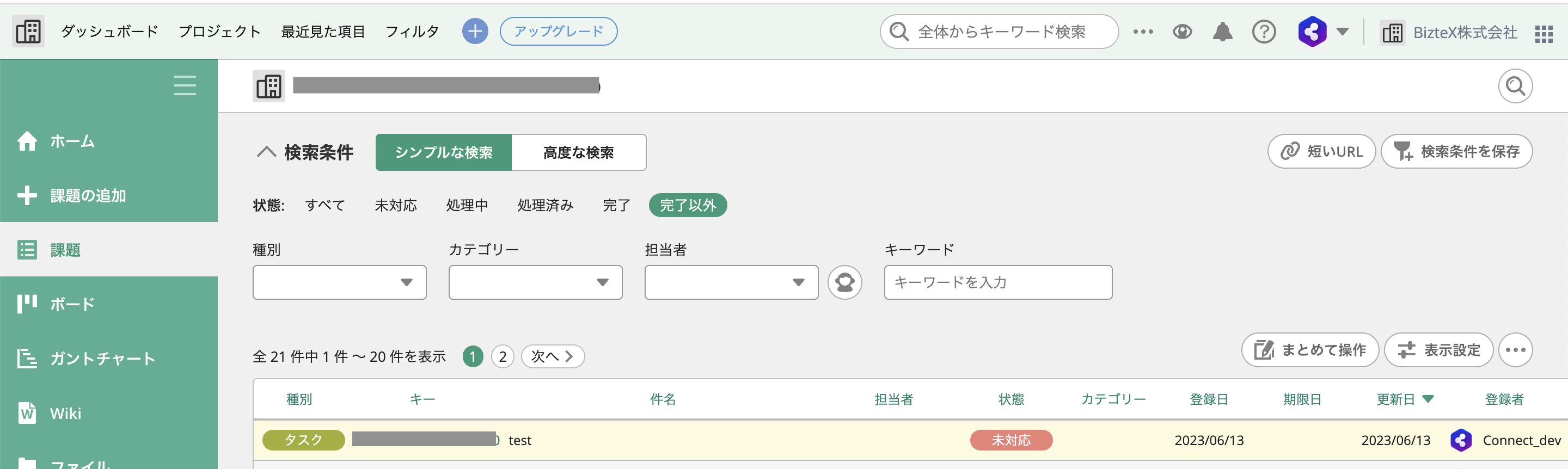The height and width of the screenshot is (469, 1568).
Task: Expand the user profile dropdown arrow
Action: coord(1342,32)
